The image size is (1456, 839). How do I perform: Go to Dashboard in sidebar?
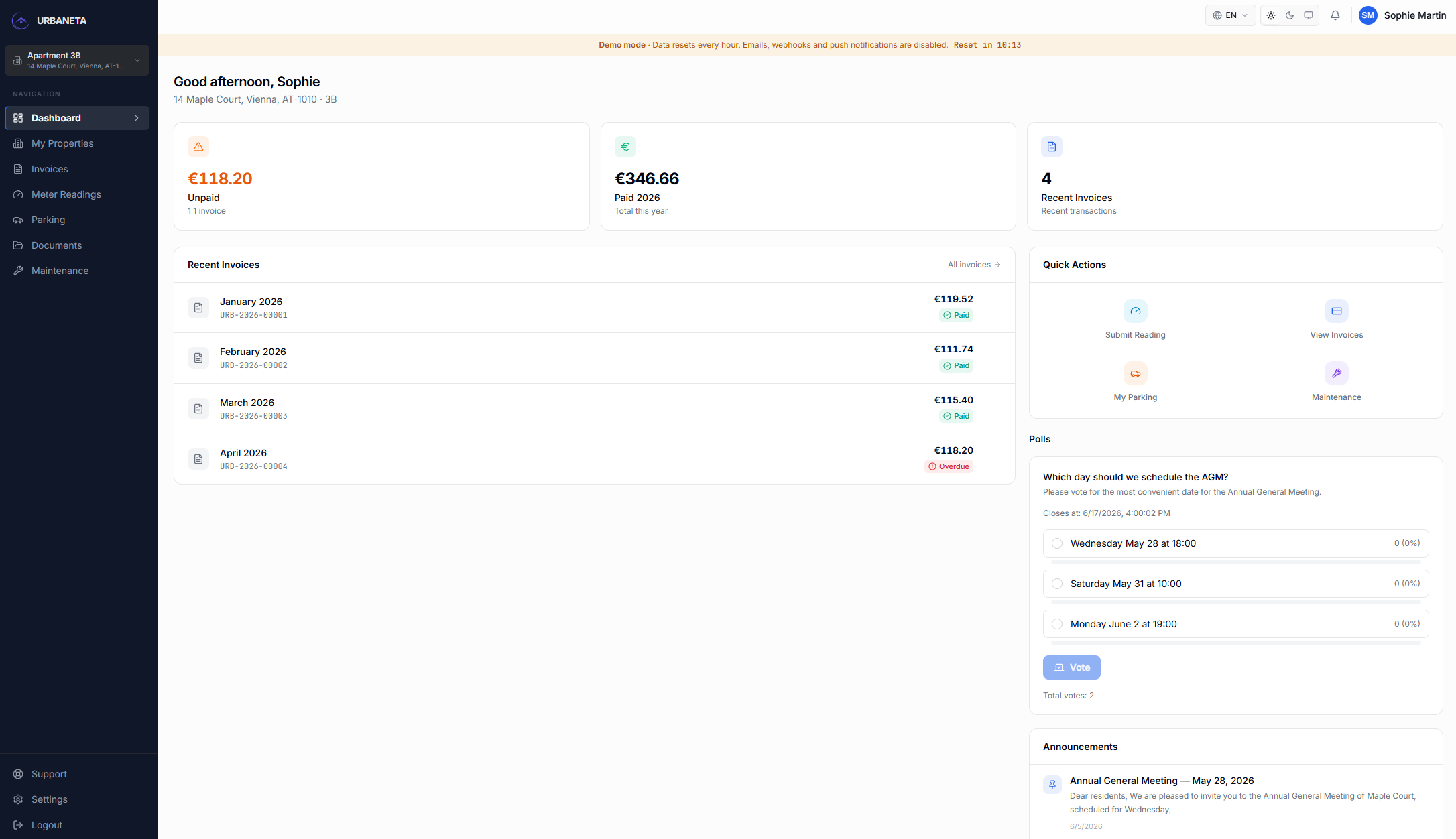[77, 118]
